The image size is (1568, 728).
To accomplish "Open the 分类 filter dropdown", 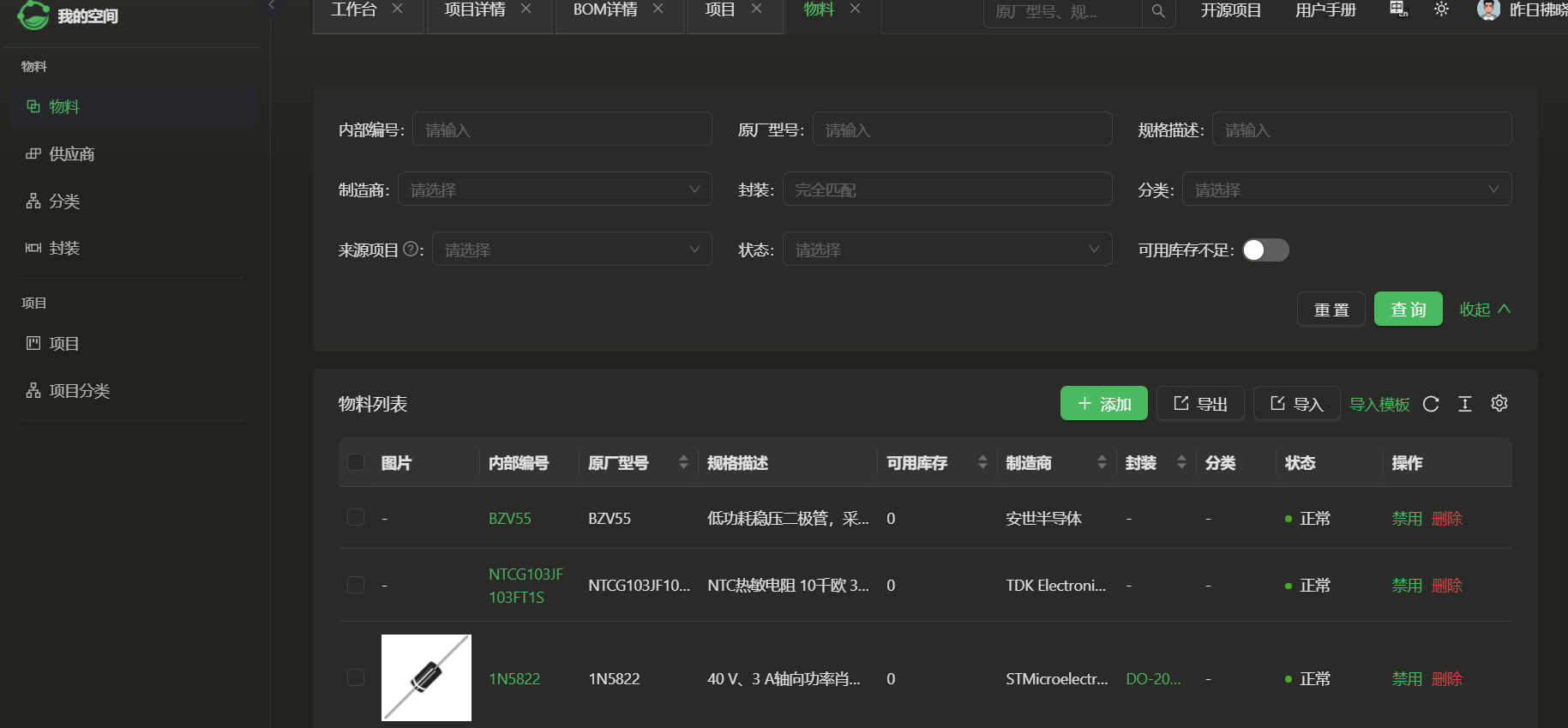I will pyautogui.click(x=1346, y=190).
